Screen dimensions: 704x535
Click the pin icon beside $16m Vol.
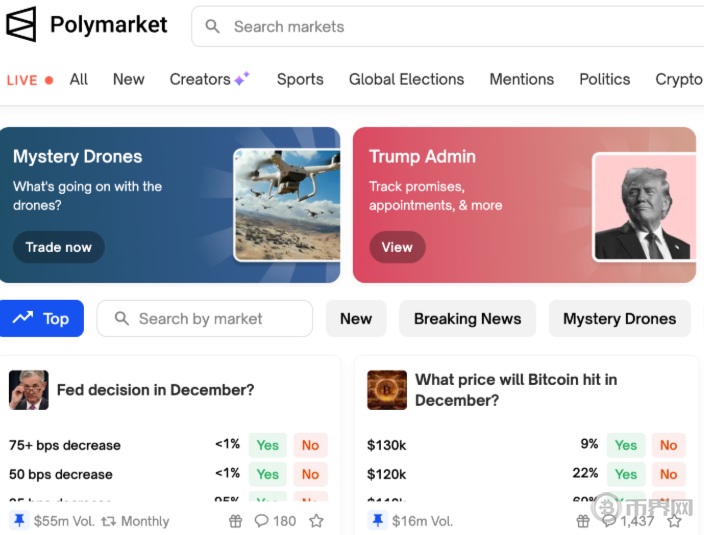click(x=376, y=521)
